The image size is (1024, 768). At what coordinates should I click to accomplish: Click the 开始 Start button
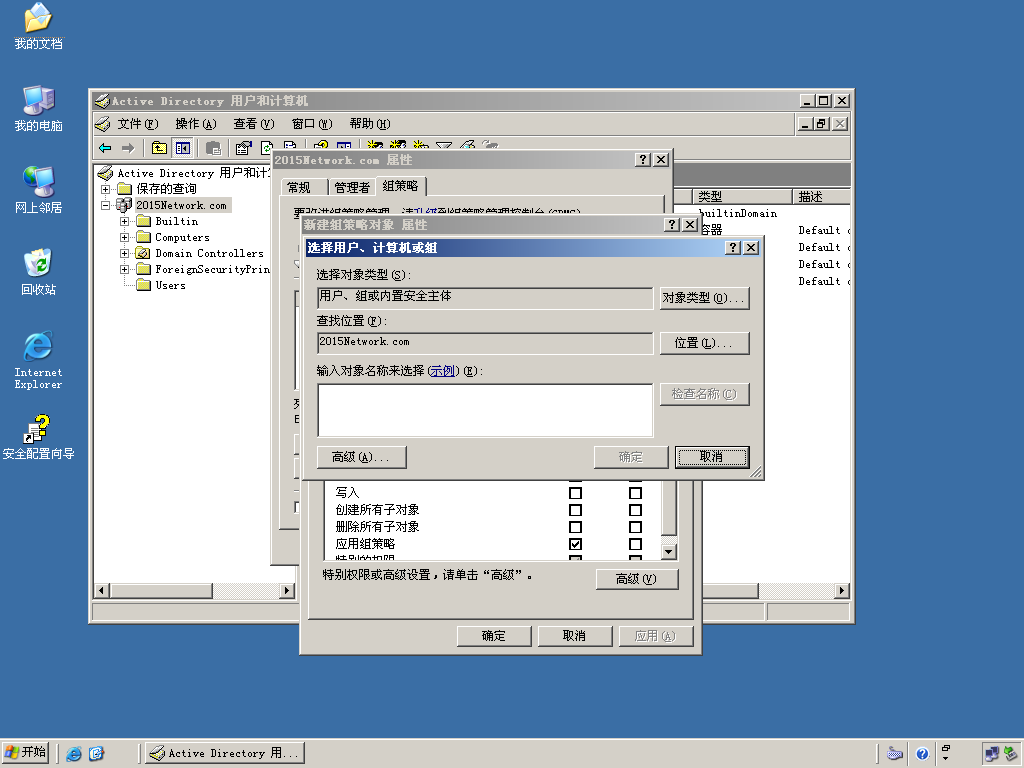[x=25, y=752]
